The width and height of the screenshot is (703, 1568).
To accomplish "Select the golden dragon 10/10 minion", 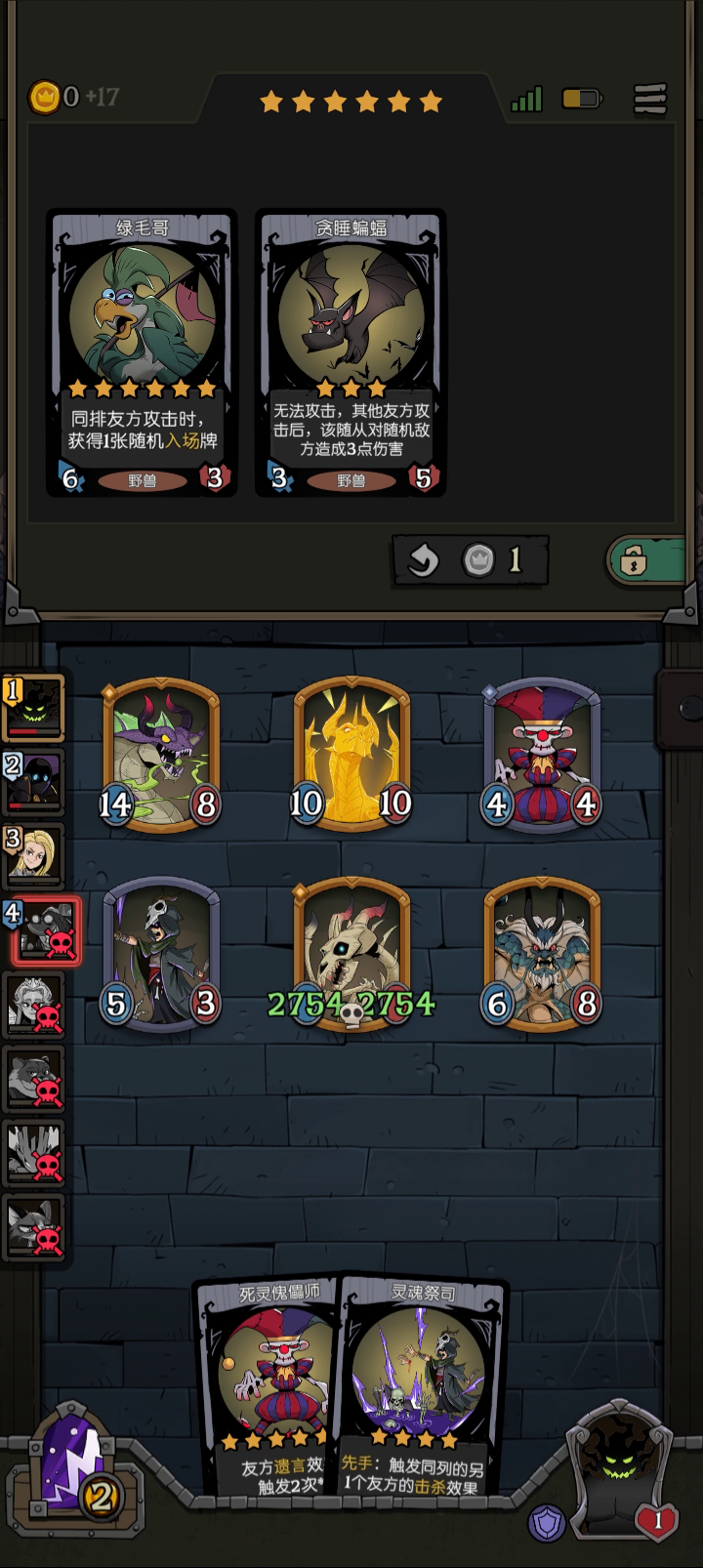I will pos(351,754).
